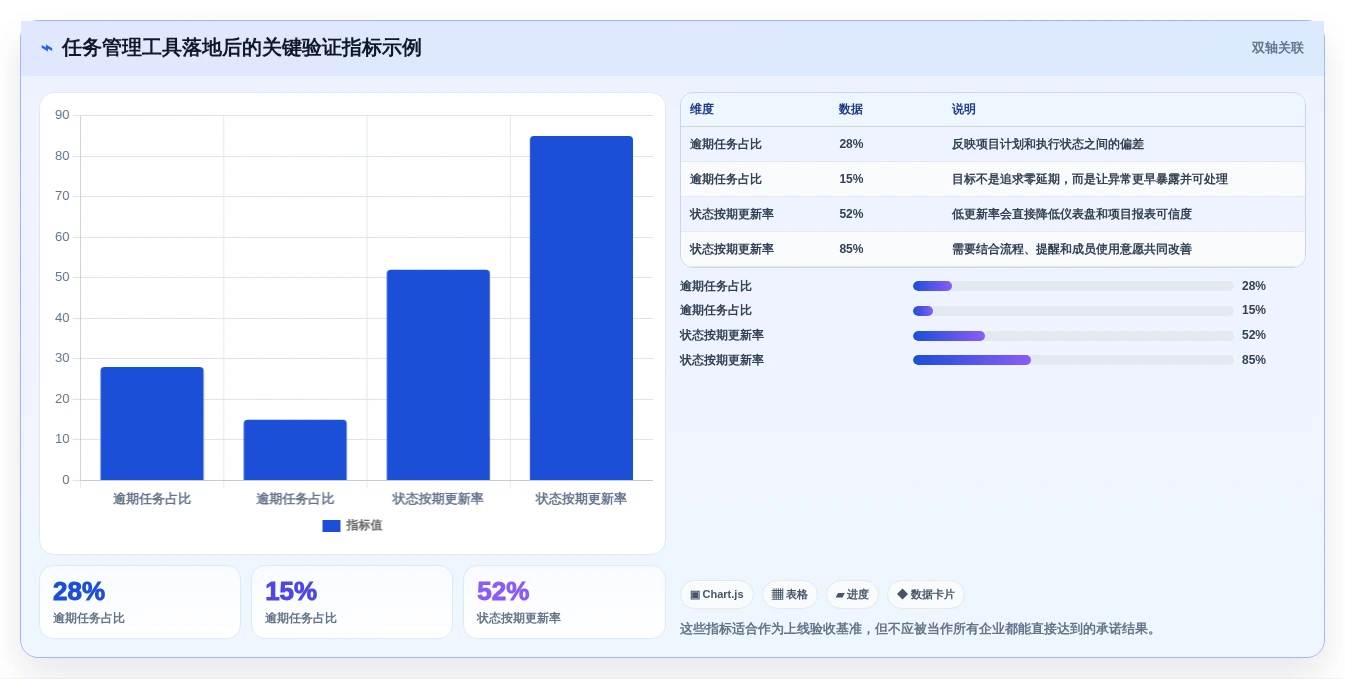Click the Chart.js chip
Screen dimensions: 1345x679
(x=717, y=595)
